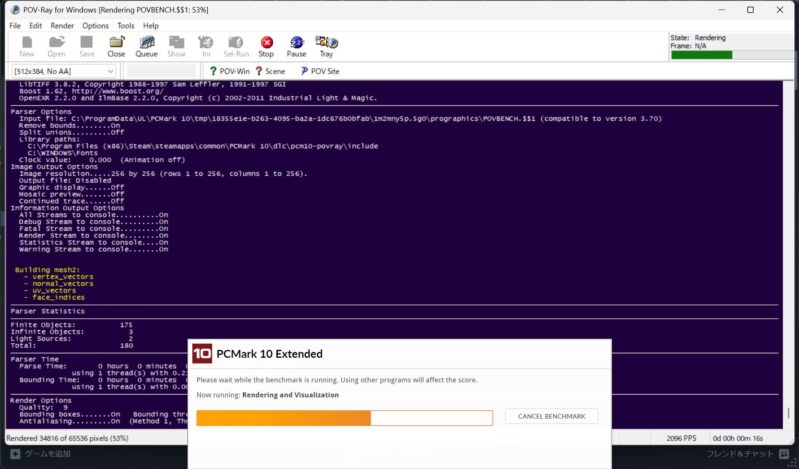The image size is (799, 469).
Task: Open the Options menu
Action: pos(95,25)
